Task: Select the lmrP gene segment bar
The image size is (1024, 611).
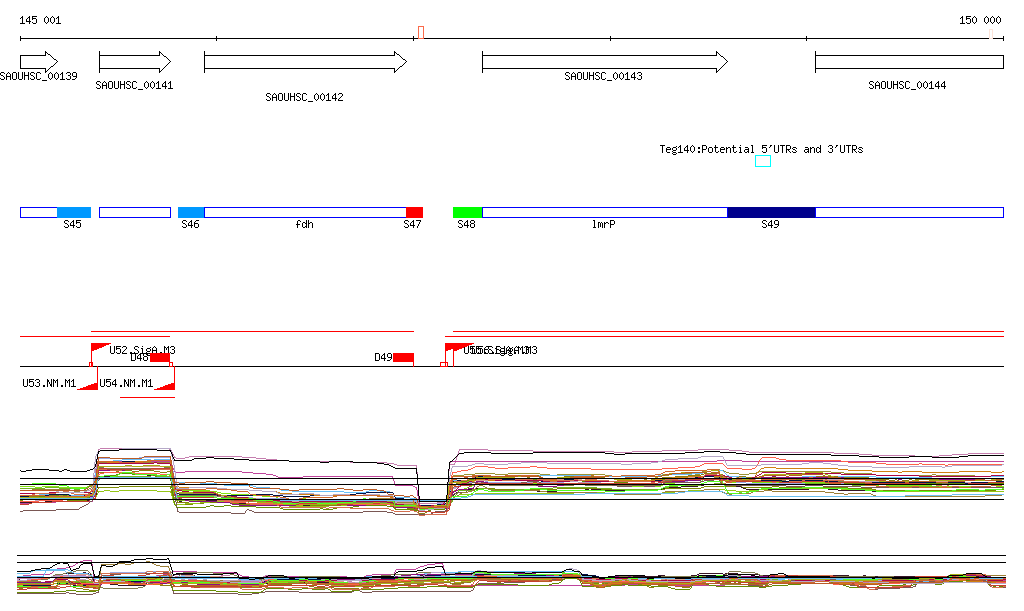Action: pyautogui.click(x=604, y=212)
